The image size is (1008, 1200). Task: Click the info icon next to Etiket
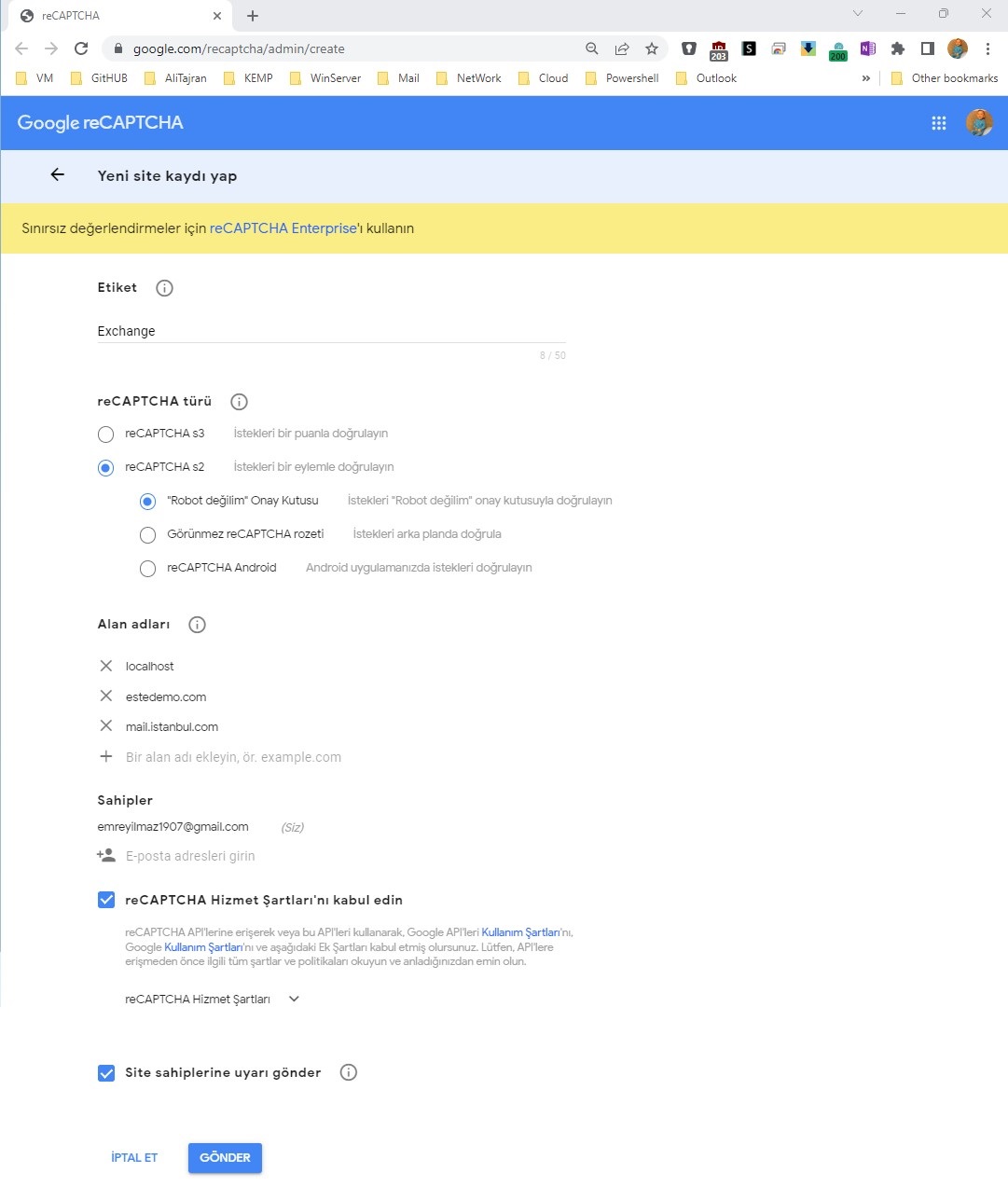164,288
